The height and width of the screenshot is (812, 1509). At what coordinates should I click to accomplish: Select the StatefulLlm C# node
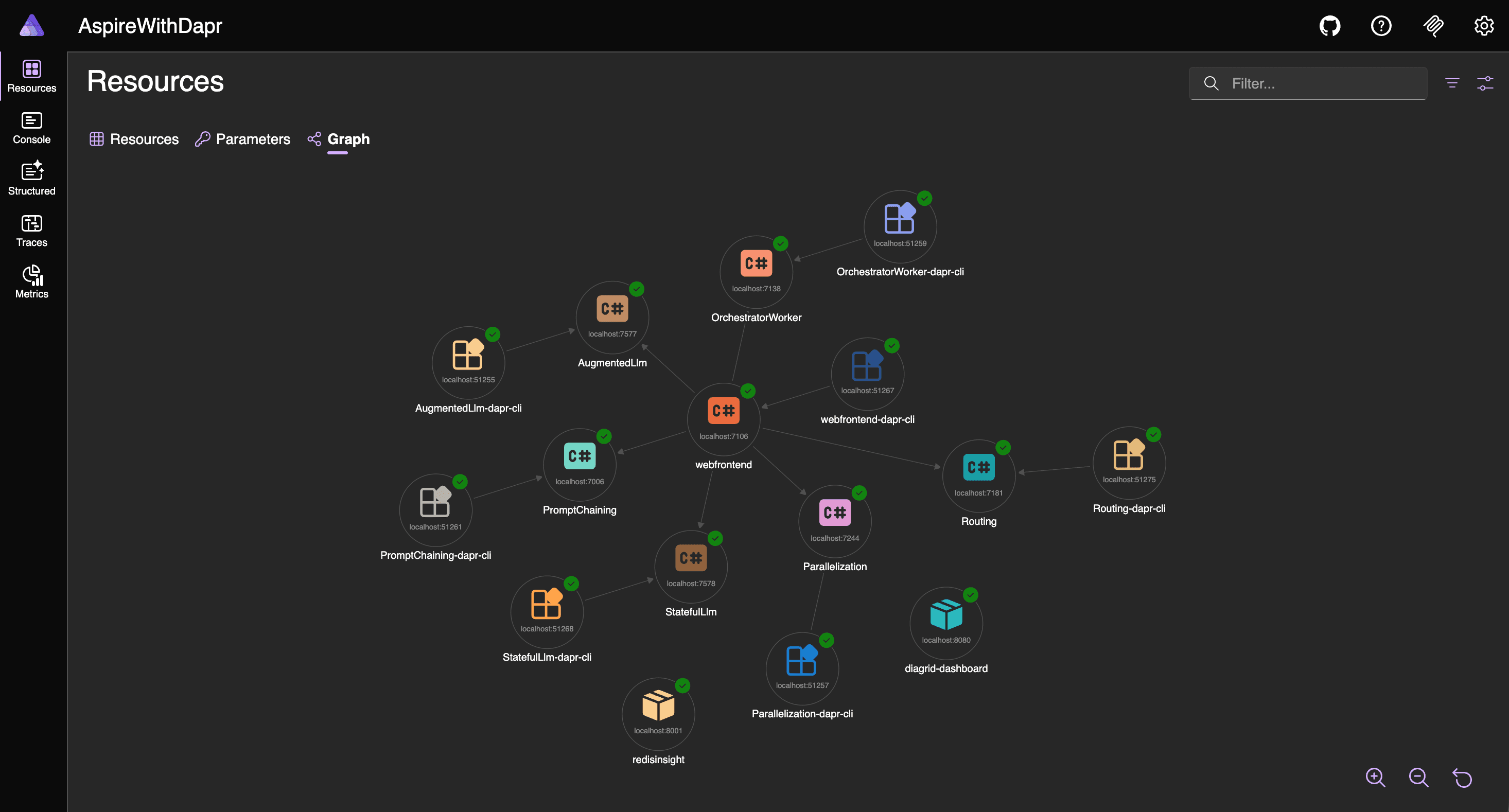pos(691,567)
